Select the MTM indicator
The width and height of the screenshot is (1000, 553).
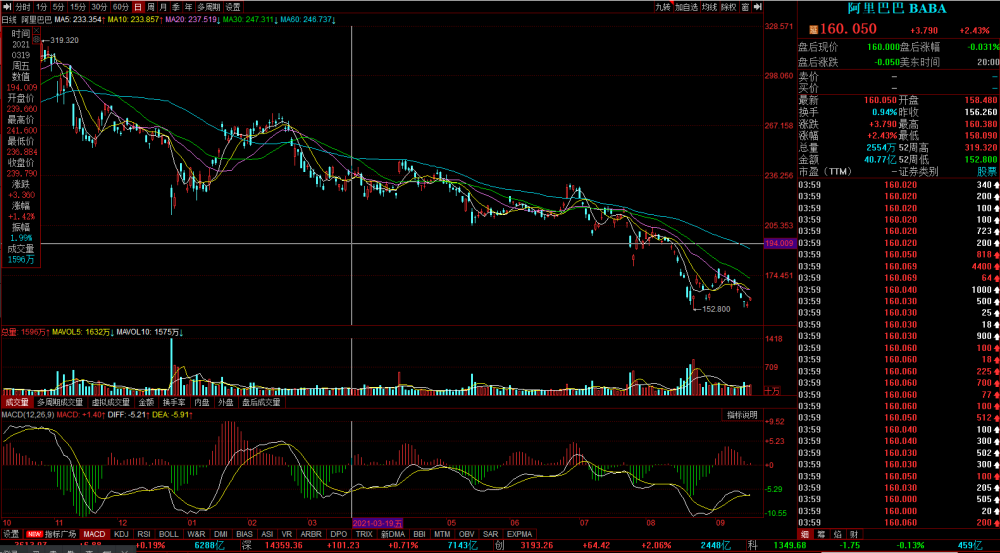[x=442, y=534]
